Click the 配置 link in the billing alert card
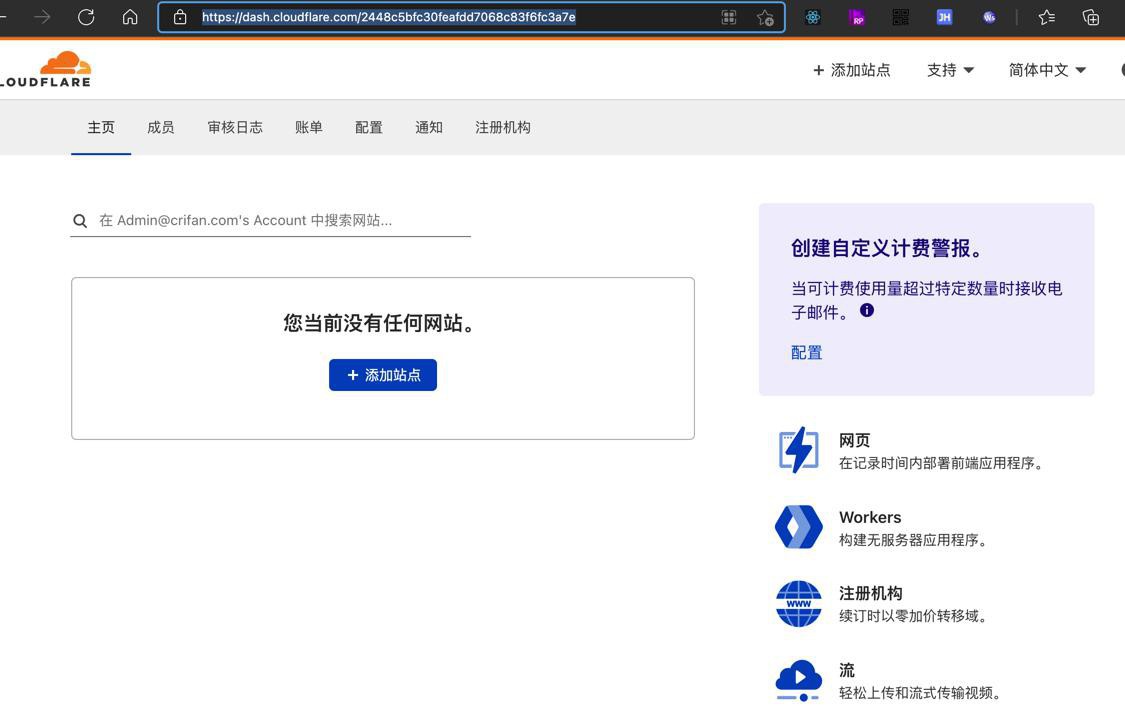 [x=806, y=352]
